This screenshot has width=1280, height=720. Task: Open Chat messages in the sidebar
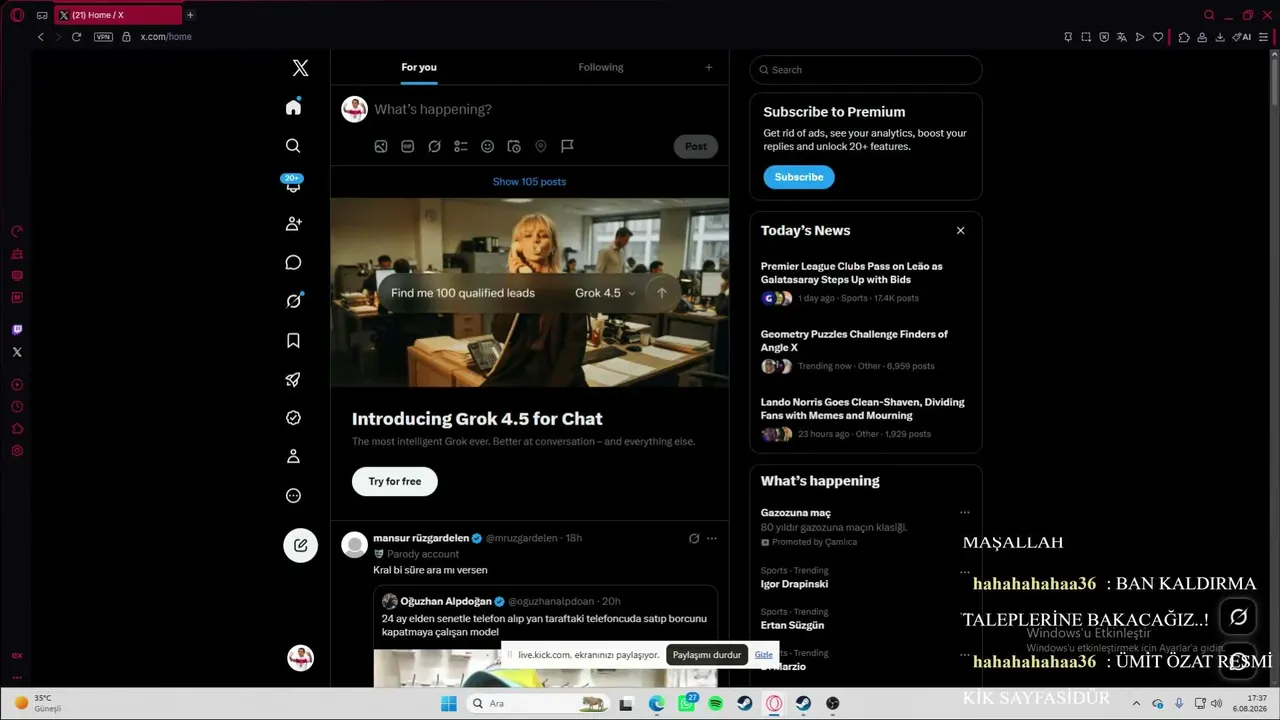tap(293, 262)
